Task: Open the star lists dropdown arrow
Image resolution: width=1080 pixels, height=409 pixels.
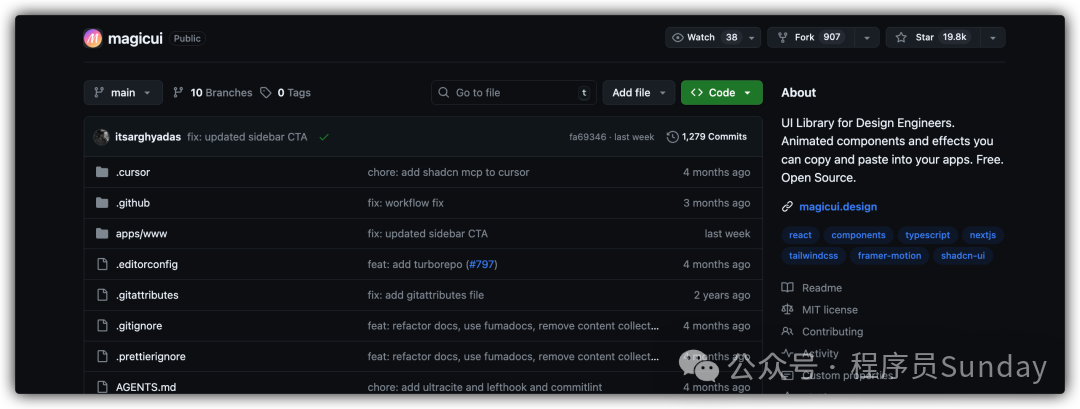Action: coord(992,38)
